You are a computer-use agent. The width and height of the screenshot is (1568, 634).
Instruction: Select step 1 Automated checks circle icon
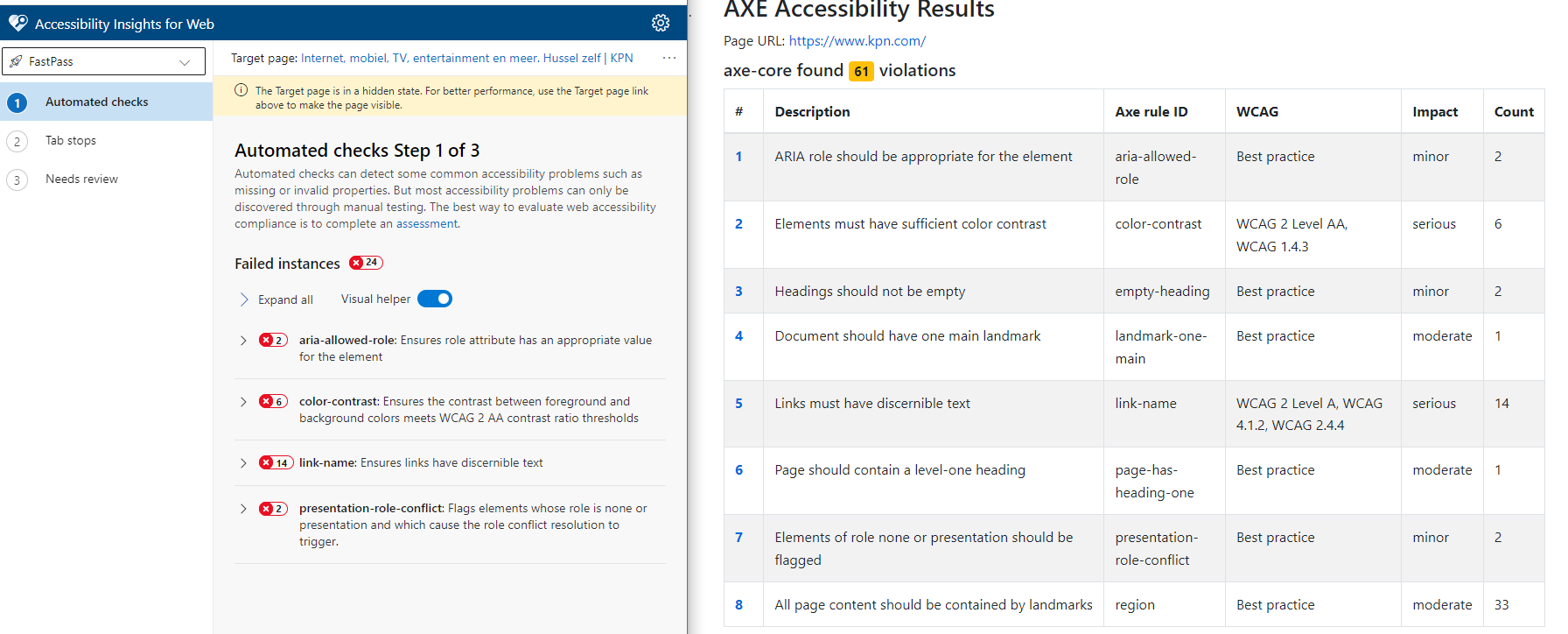pos(17,102)
